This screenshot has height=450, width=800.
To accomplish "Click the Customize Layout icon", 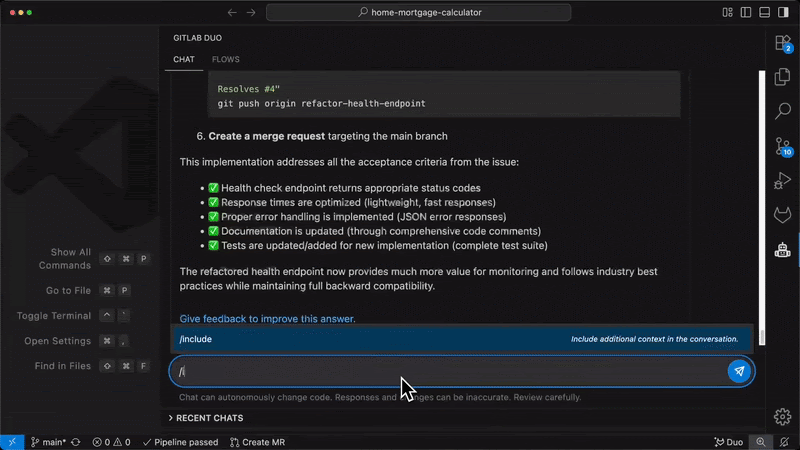I will [728, 12].
